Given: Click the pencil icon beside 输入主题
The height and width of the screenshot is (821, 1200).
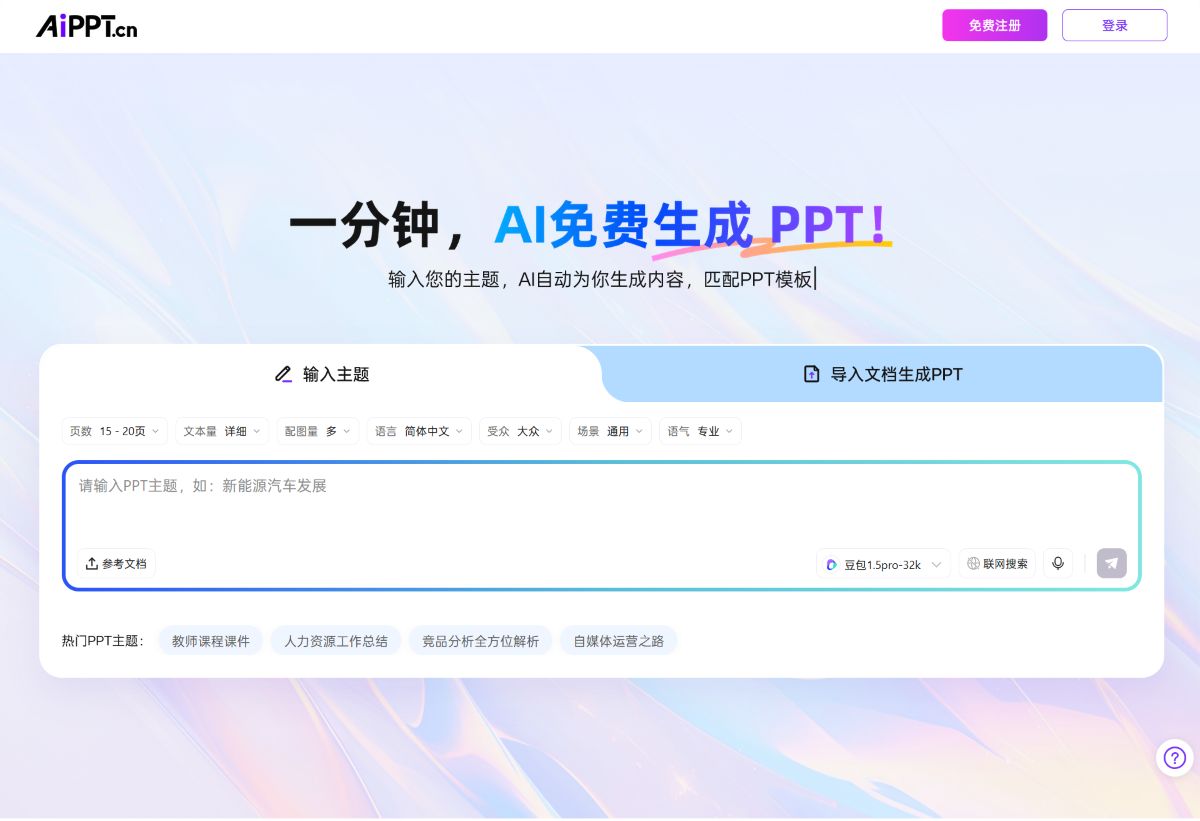Looking at the screenshot, I should point(283,374).
